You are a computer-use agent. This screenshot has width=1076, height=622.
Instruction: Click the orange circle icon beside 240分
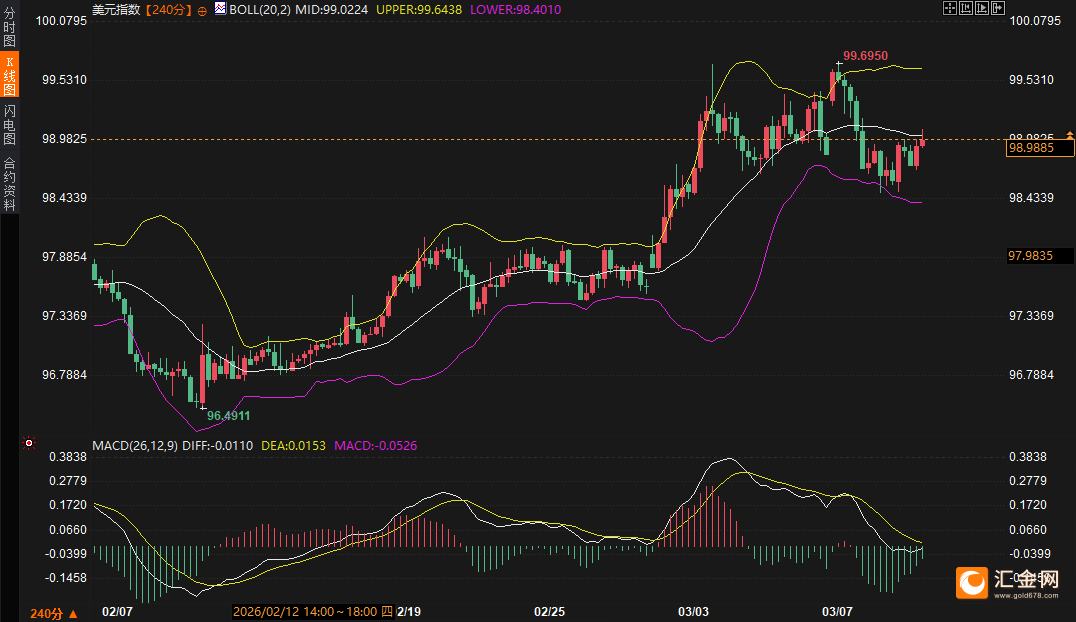coord(203,10)
